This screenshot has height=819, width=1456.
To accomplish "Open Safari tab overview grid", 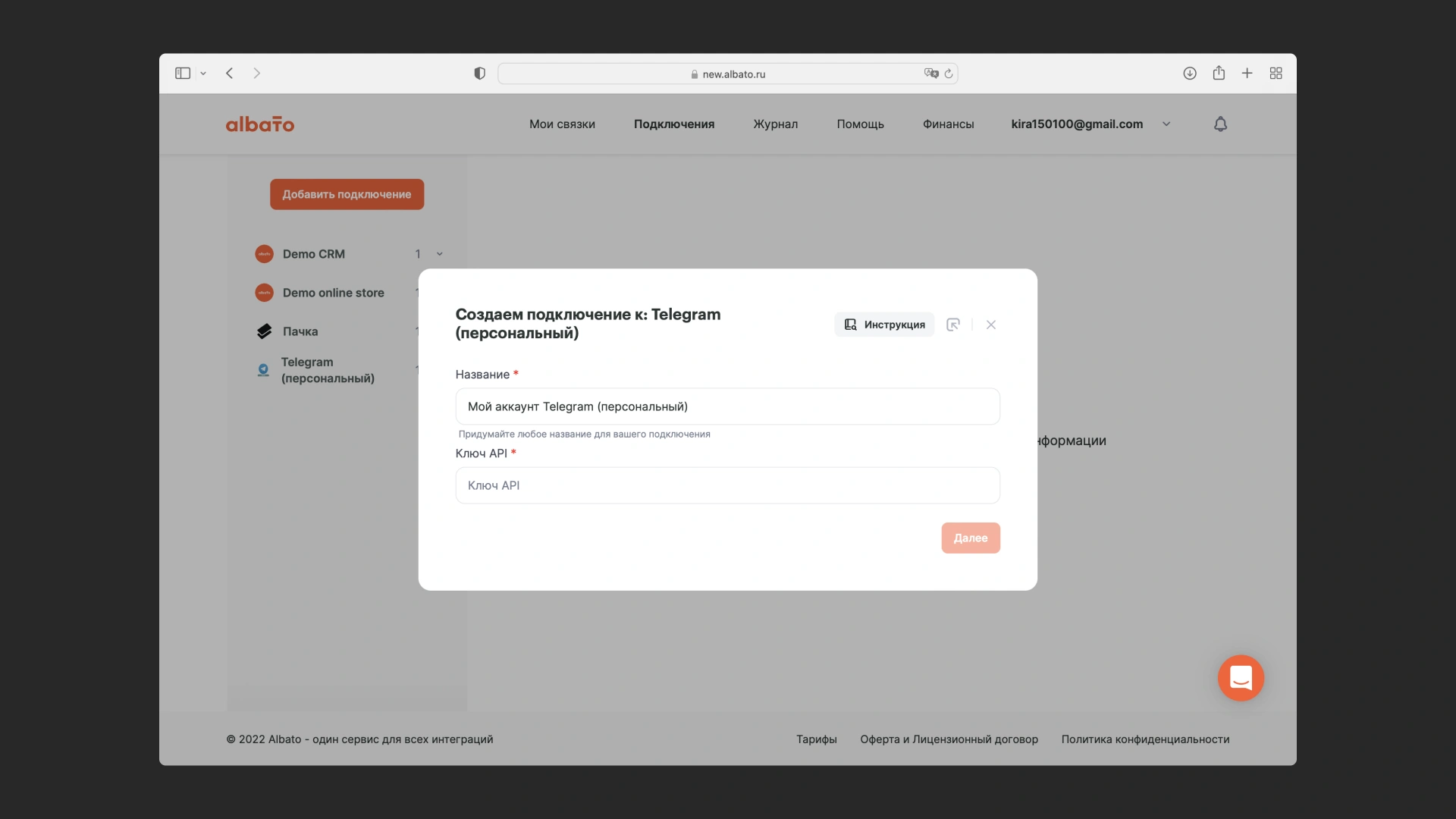I will click(1276, 74).
